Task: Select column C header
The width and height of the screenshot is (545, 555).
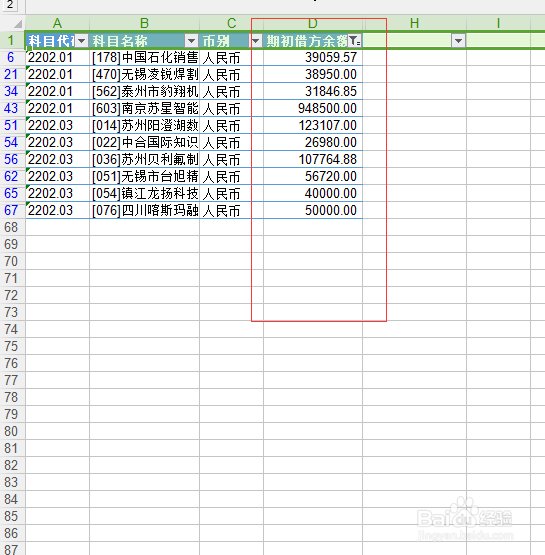Action: click(x=231, y=23)
